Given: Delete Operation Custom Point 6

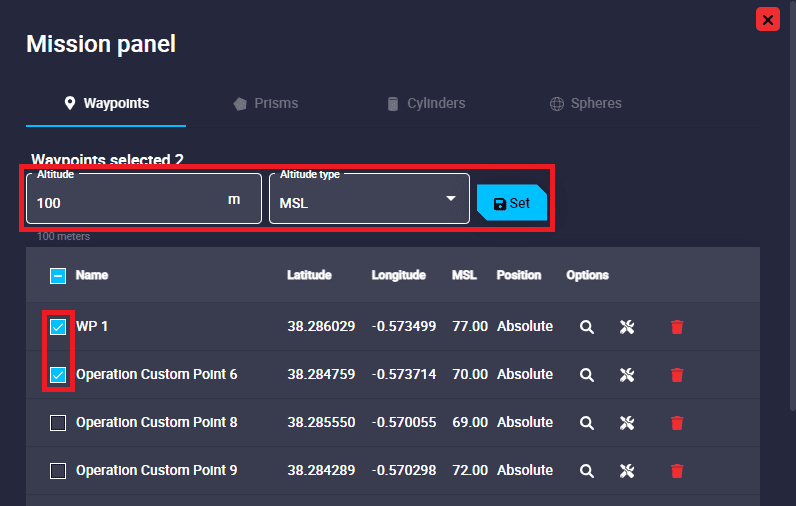Looking at the screenshot, I should click(677, 375).
